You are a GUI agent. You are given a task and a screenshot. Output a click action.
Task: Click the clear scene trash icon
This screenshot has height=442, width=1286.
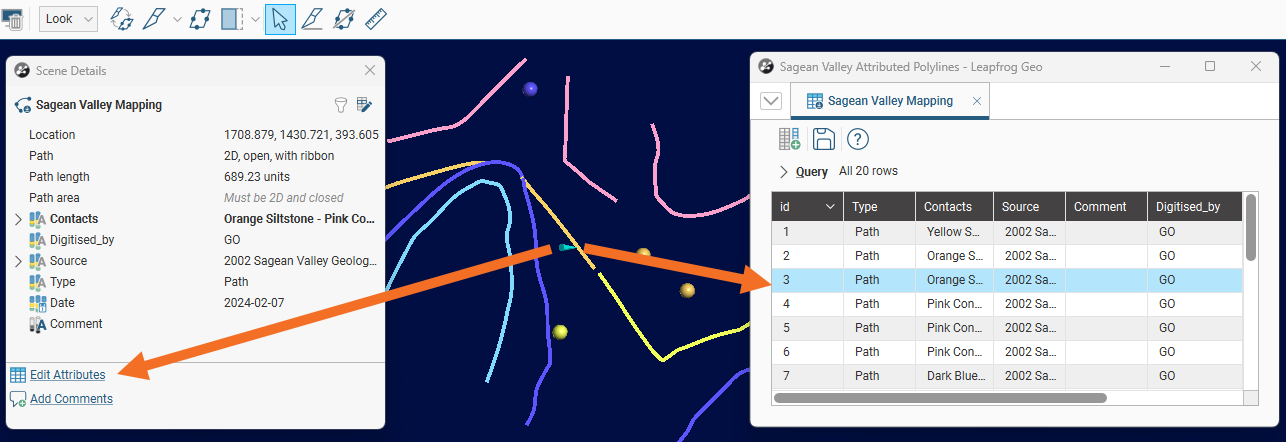click(x=12, y=19)
